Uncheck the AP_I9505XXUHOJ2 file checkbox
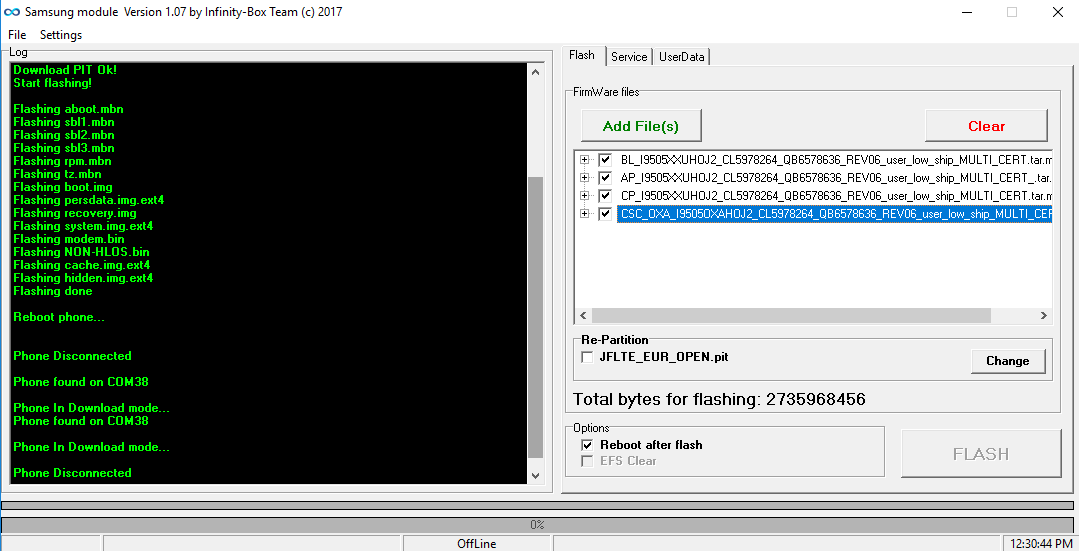The width and height of the screenshot is (1079, 551). click(x=605, y=177)
